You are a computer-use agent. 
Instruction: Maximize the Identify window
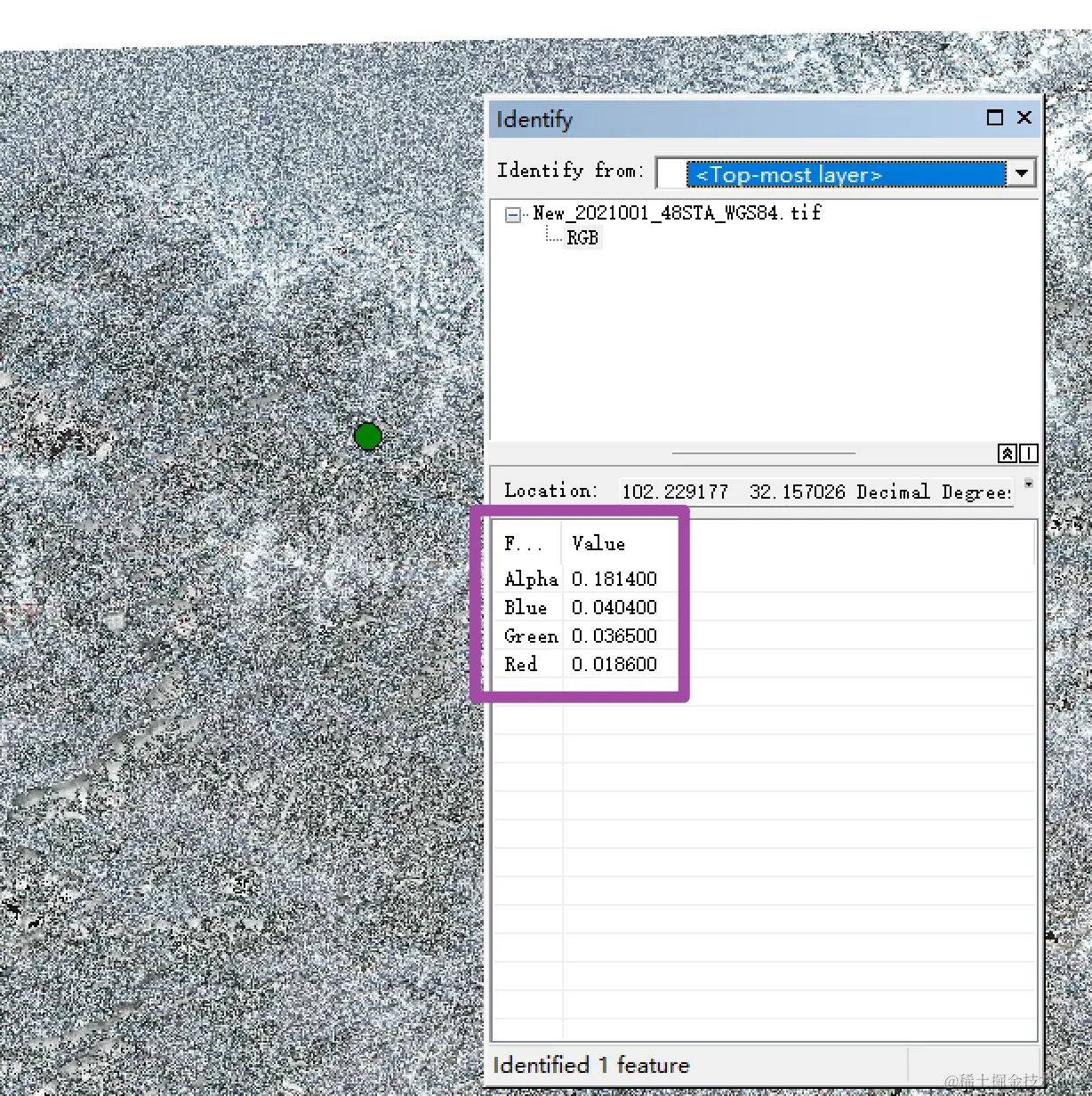(995, 117)
